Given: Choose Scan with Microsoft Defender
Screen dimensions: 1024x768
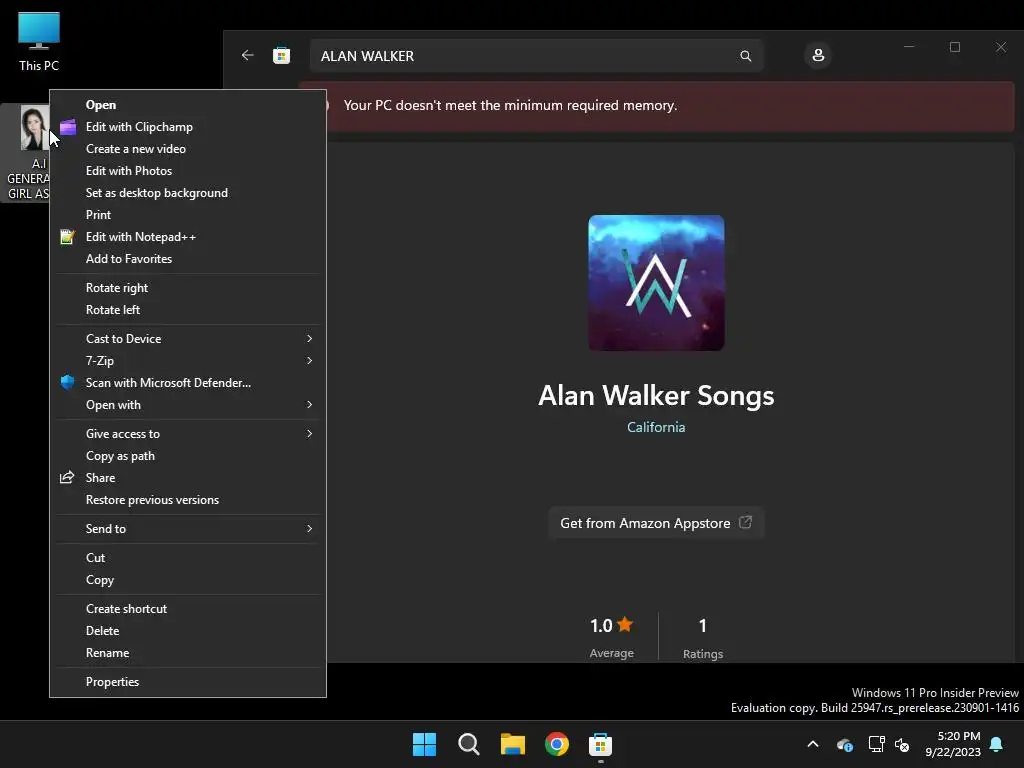Looking at the screenshot, I should (x=188, y=383).
